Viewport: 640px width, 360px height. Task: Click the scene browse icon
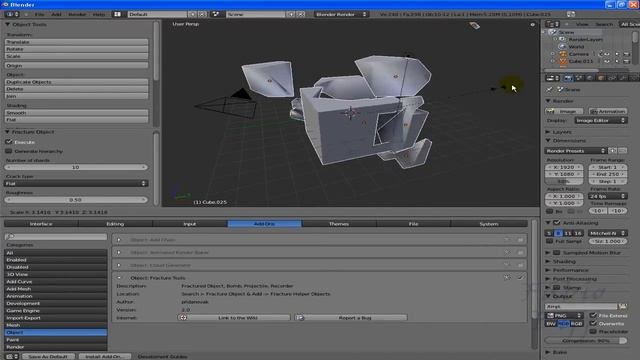point(216,14)
